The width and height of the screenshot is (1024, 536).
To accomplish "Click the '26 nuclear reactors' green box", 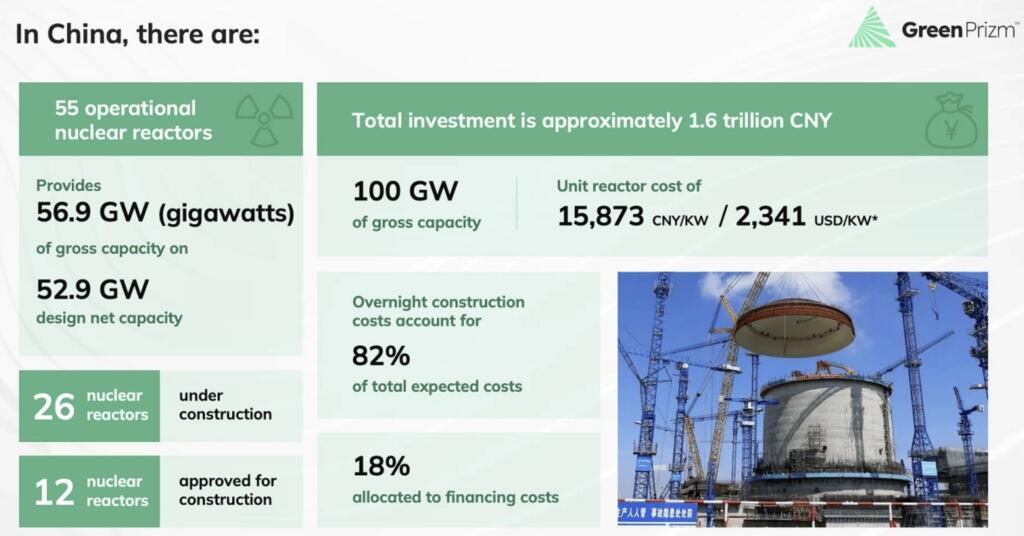I will (89, 406).
